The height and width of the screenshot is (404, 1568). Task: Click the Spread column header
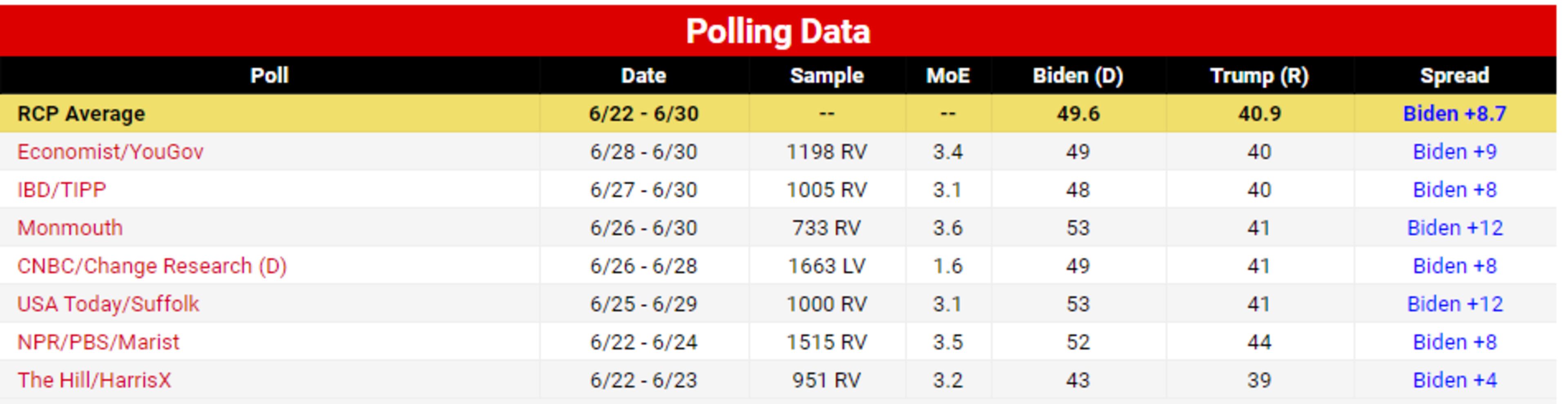pos(1454,76)
